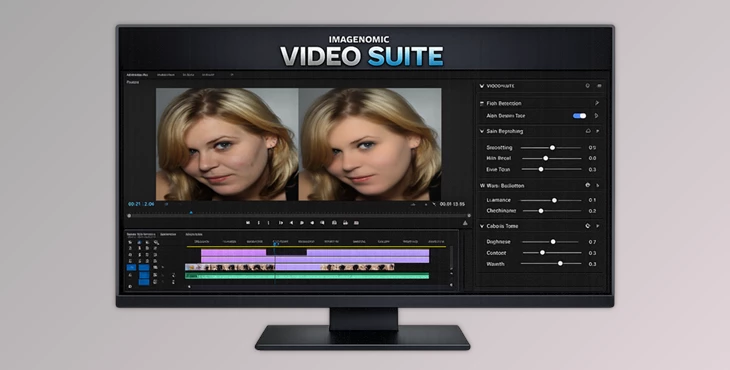Click the timeline horizontal scrollbar
The width and height of the screenshot is (730, 370).
320,286
